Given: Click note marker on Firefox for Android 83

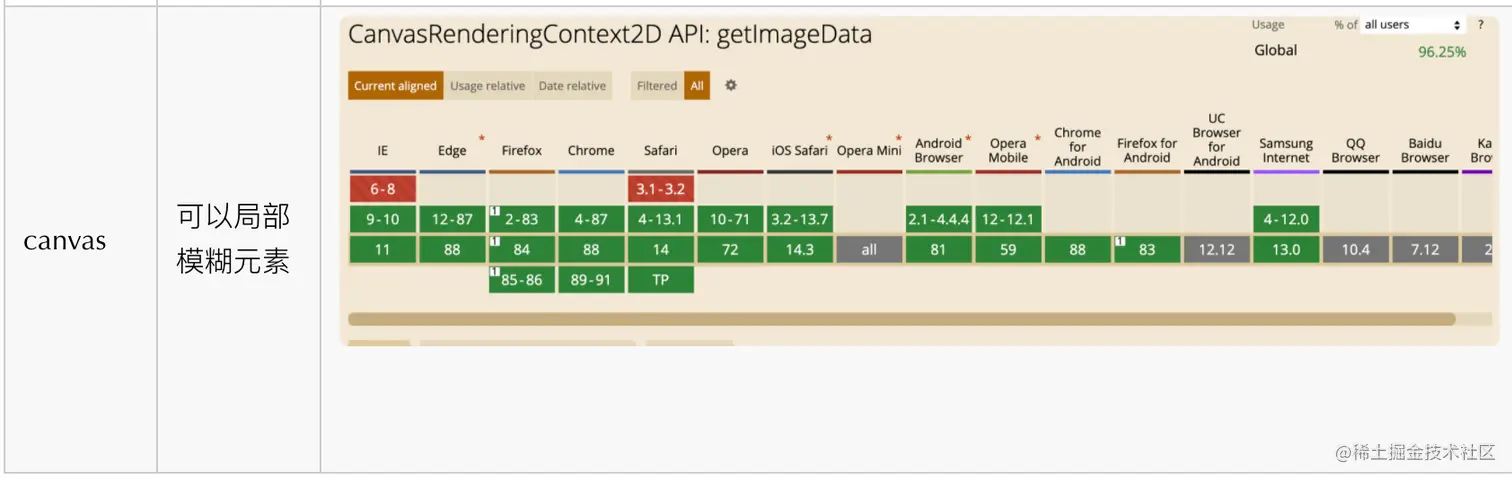Looking at the screenshot, I should pyautogui.click(x=1120, y=242).
